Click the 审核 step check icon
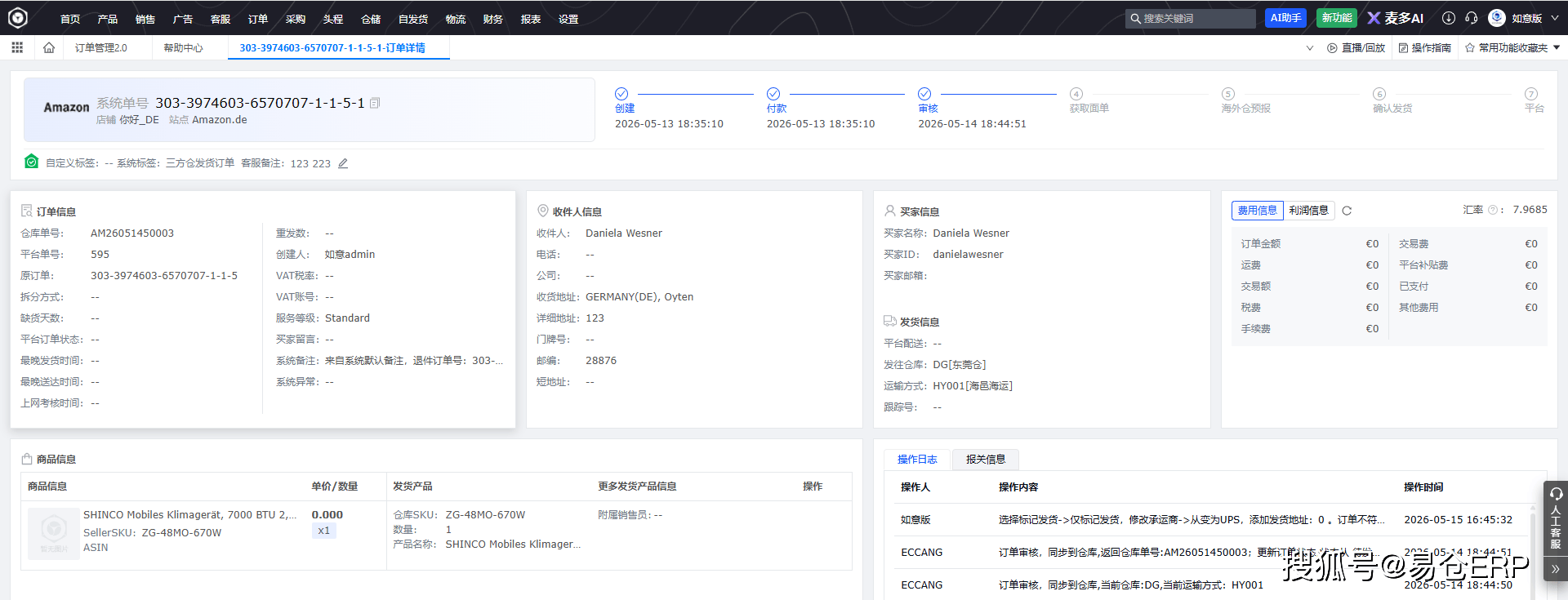 (924, 94)
